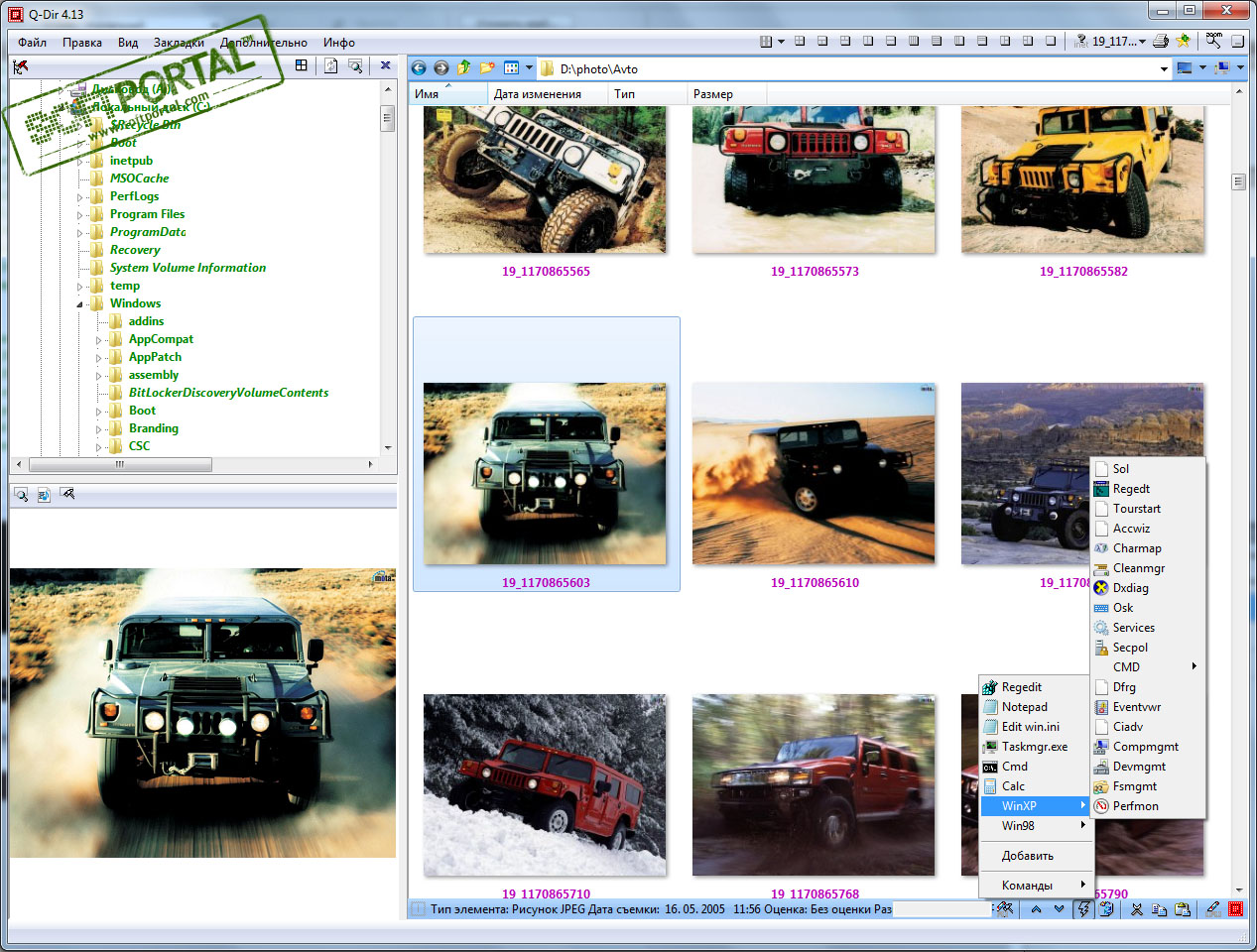The width and height of the screenshot is (1257, 952).
Task: Open the Правка menu
Action: point(82,43)
